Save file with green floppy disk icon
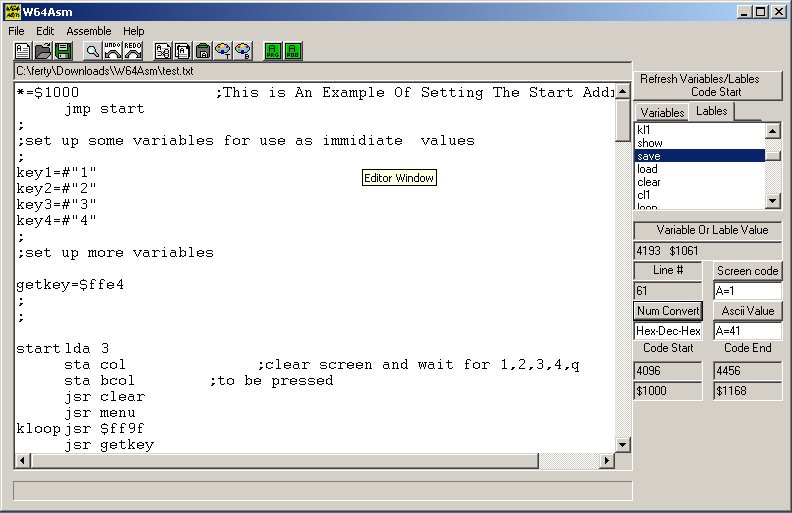792x513 pixels. point(63,51)
